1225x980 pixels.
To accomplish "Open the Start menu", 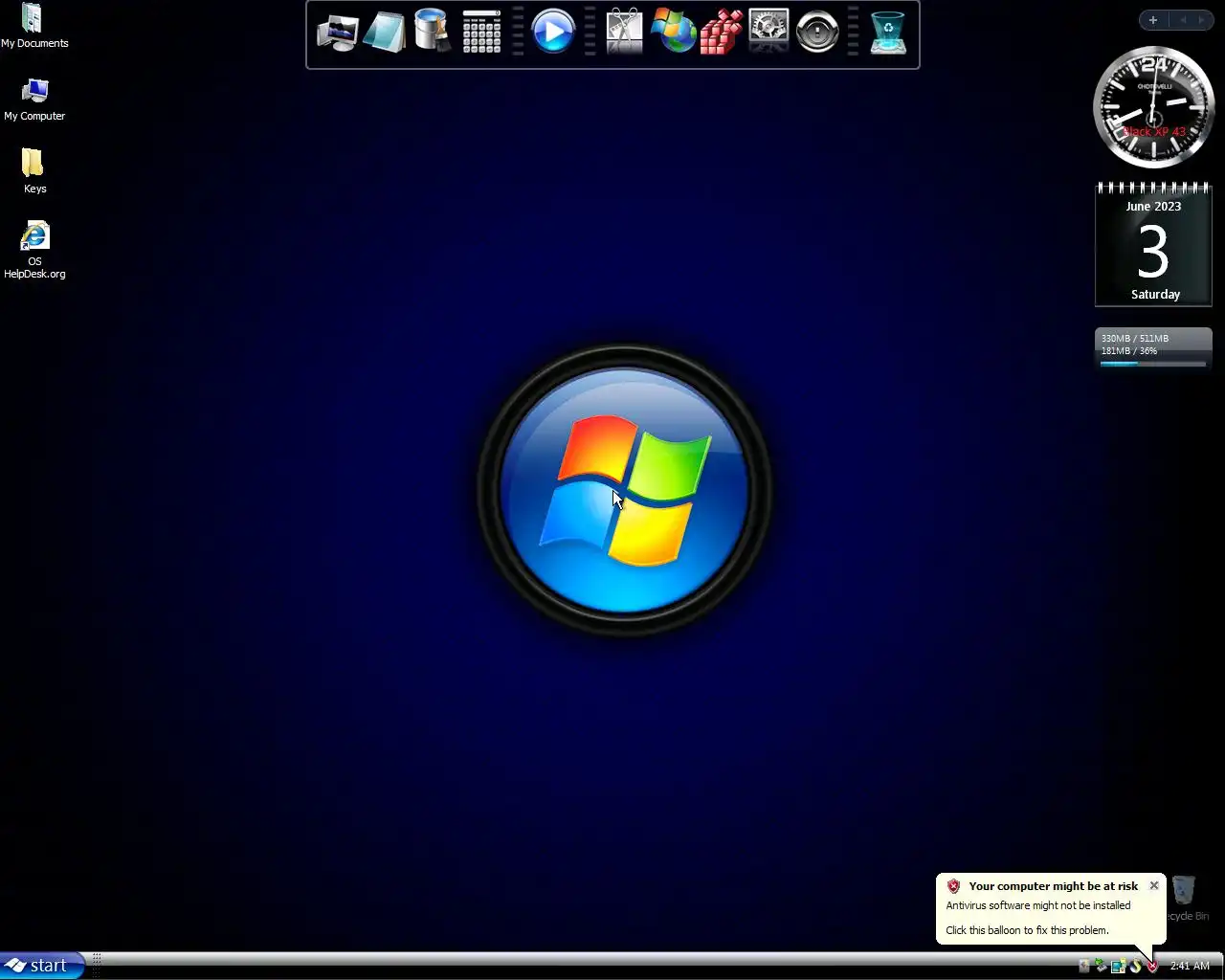I will tap(42, 966).
